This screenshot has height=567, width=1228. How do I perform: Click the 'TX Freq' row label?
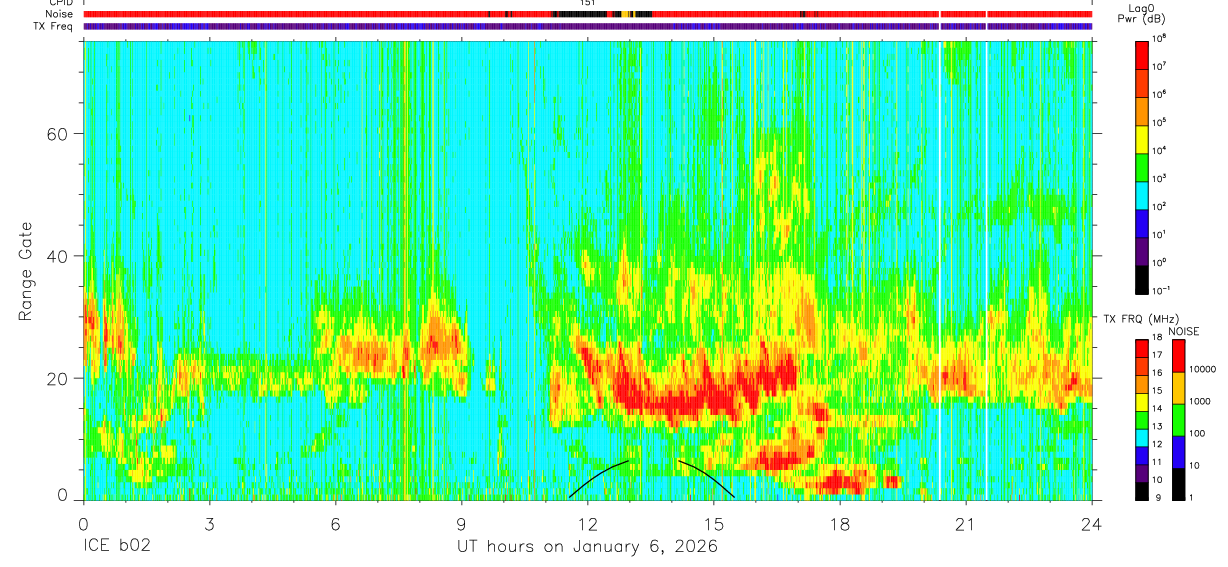pyautogui.click(x=53, y=26)
